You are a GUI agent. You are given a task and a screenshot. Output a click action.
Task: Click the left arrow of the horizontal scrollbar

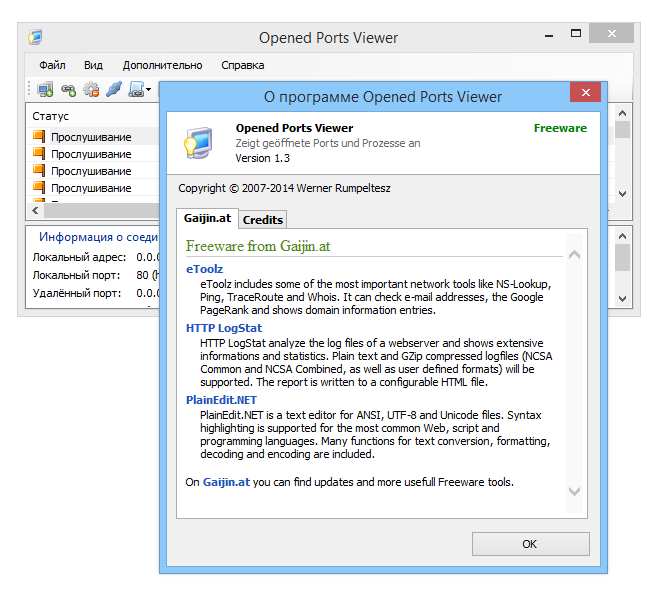(35, 211)
